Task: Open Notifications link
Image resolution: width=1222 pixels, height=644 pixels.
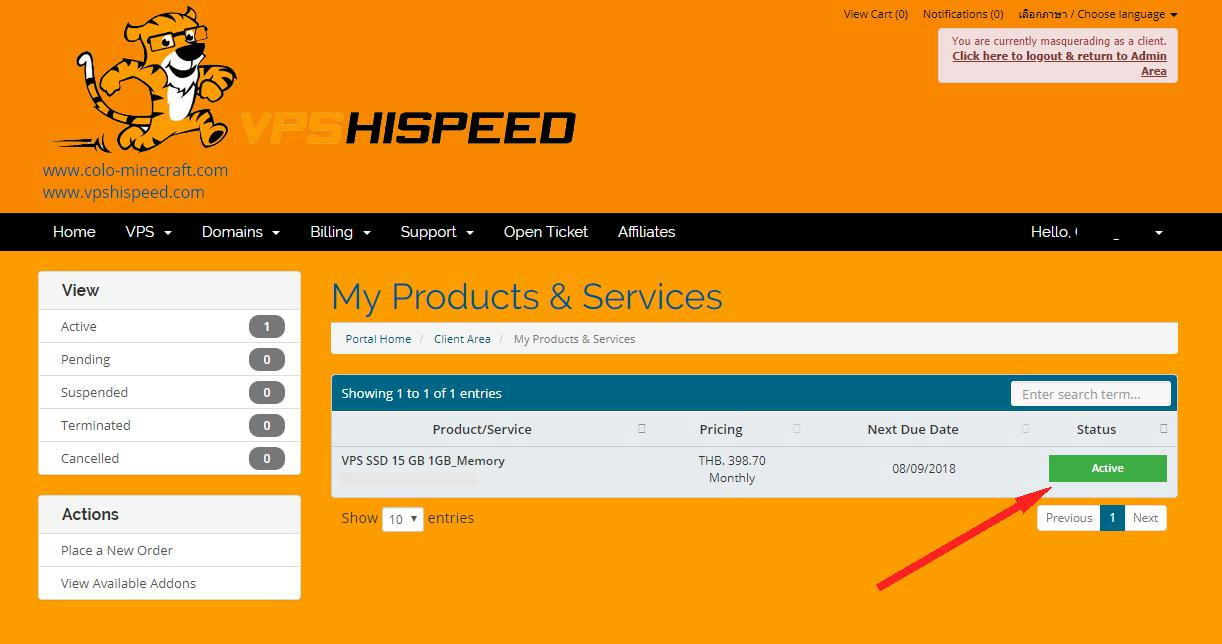Action: point(963,14)
